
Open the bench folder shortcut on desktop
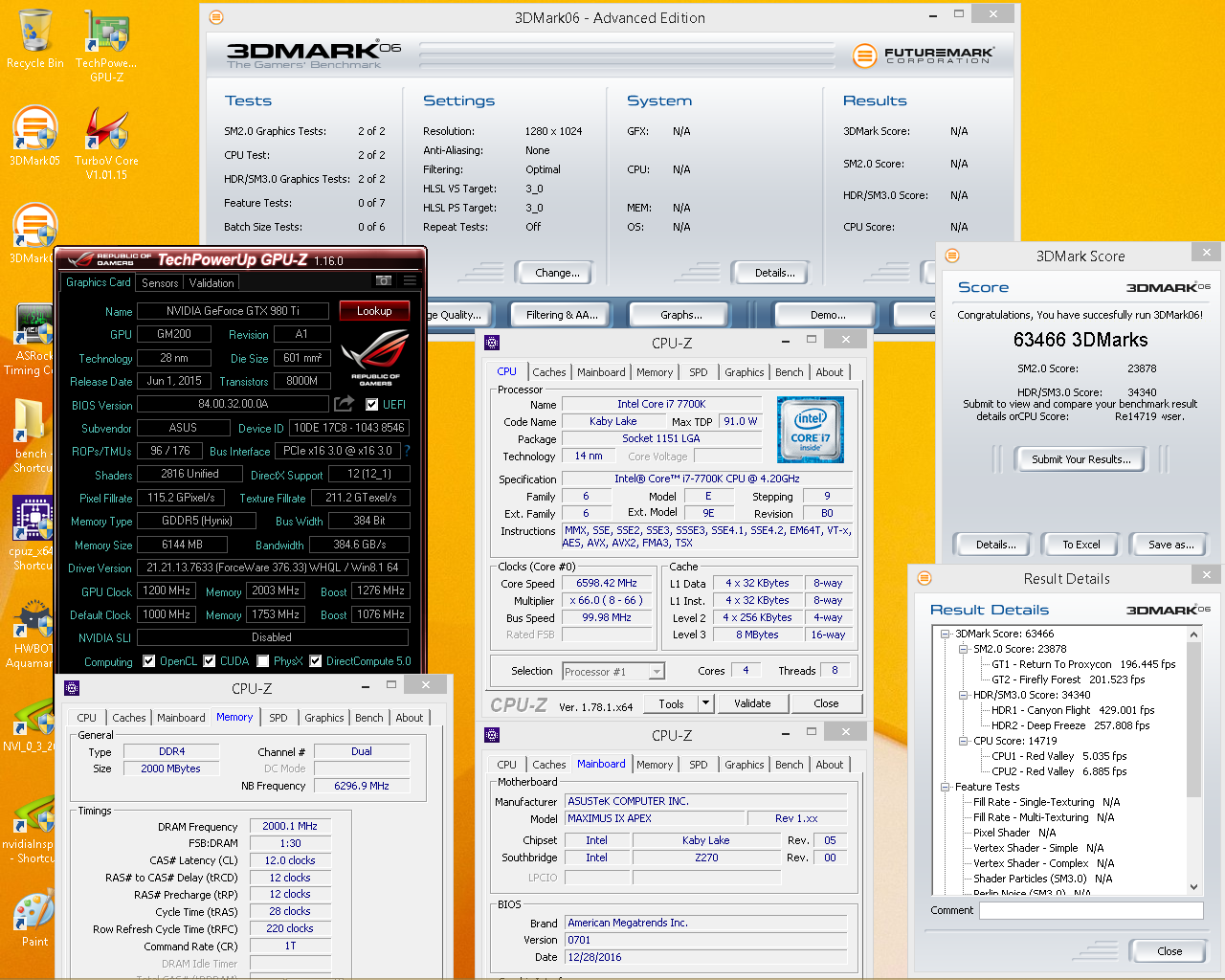click(x=32, y=435)
